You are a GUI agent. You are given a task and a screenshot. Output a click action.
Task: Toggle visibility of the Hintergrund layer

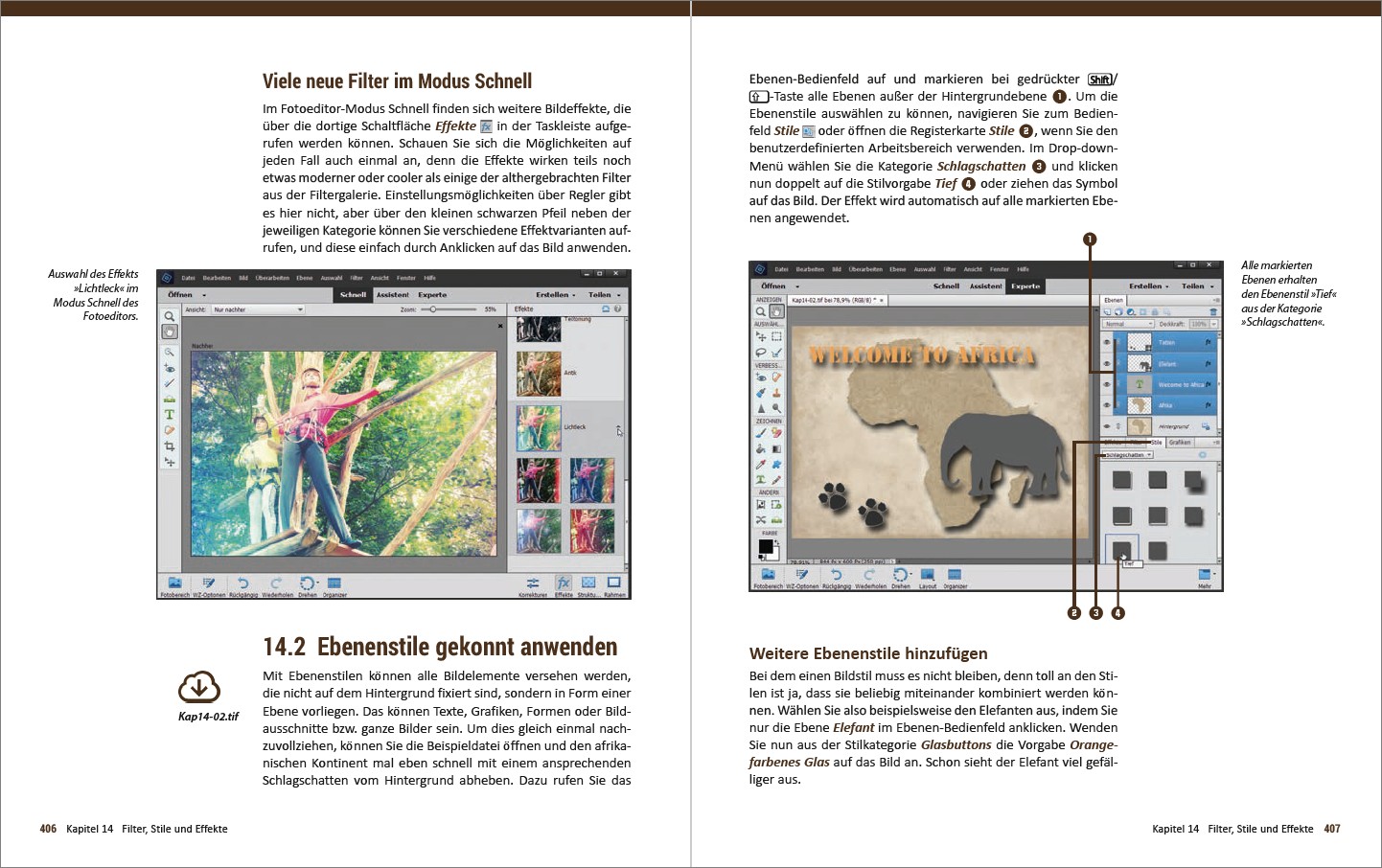coord(1107,426)
